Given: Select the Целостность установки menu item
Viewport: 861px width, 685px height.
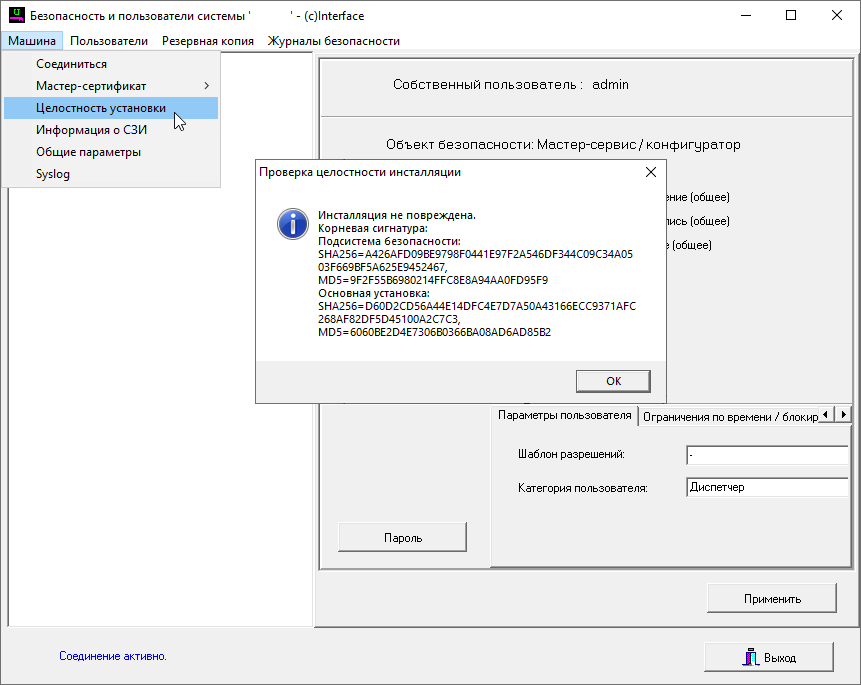Looking at the screenshot, I should pyautogui.click(x=100, y=108).
